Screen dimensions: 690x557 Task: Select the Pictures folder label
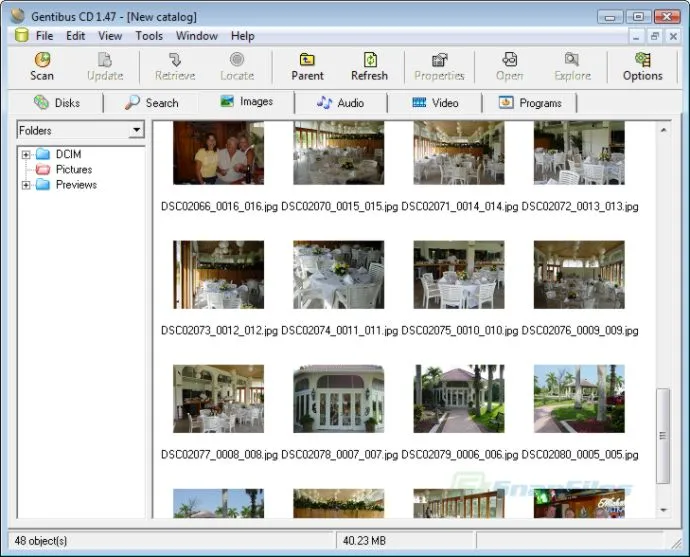click(x=74, y=169)
